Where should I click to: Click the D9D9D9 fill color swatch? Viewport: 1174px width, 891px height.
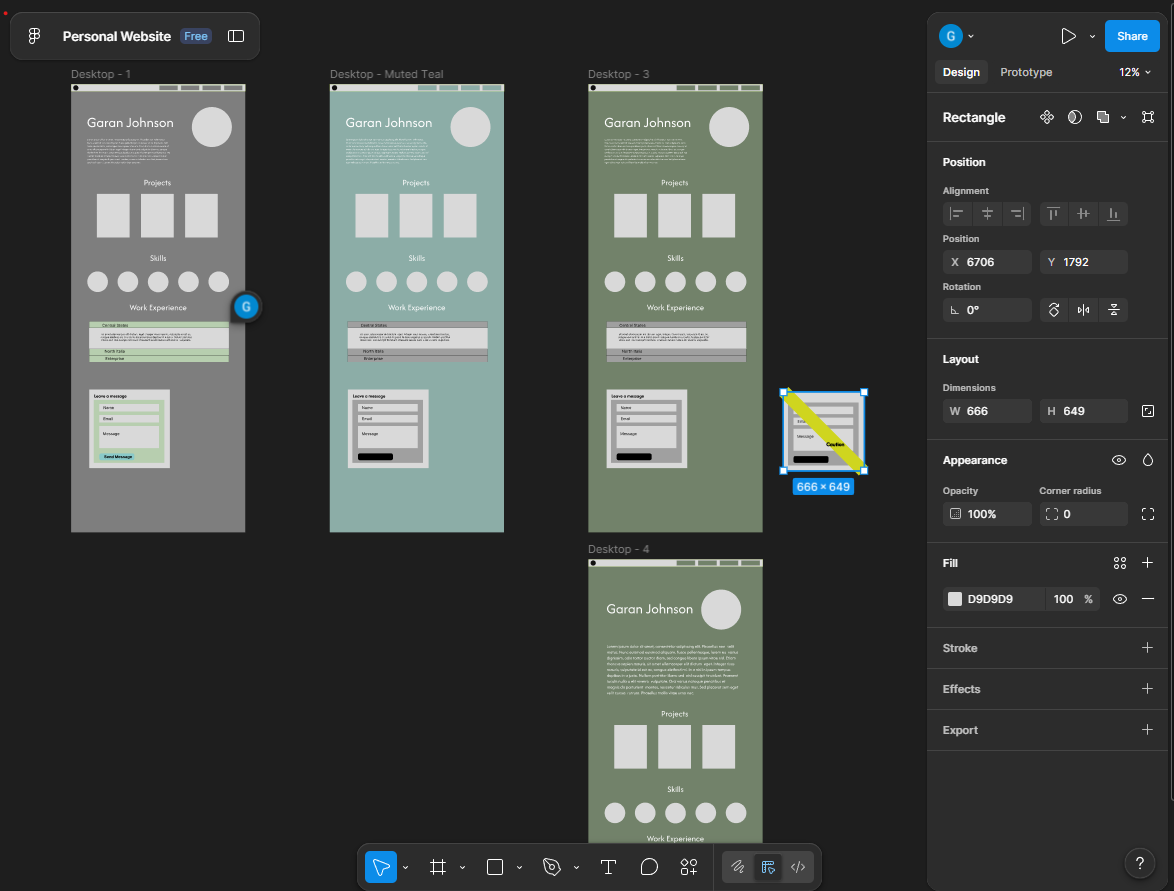click(954, 598)
